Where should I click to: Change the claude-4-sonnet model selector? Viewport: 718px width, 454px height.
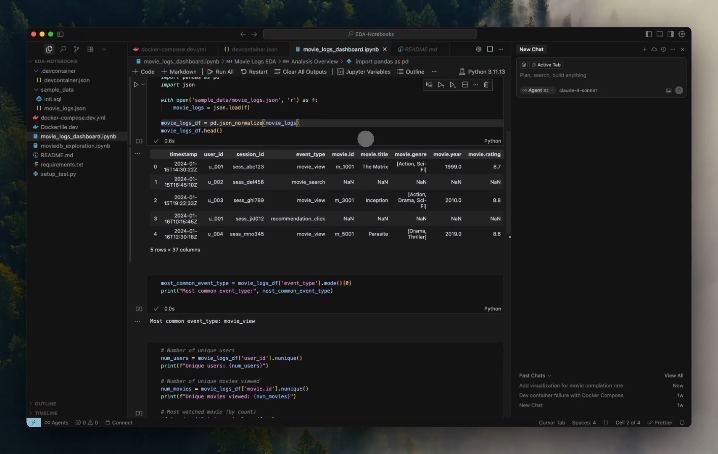point(579,90)
